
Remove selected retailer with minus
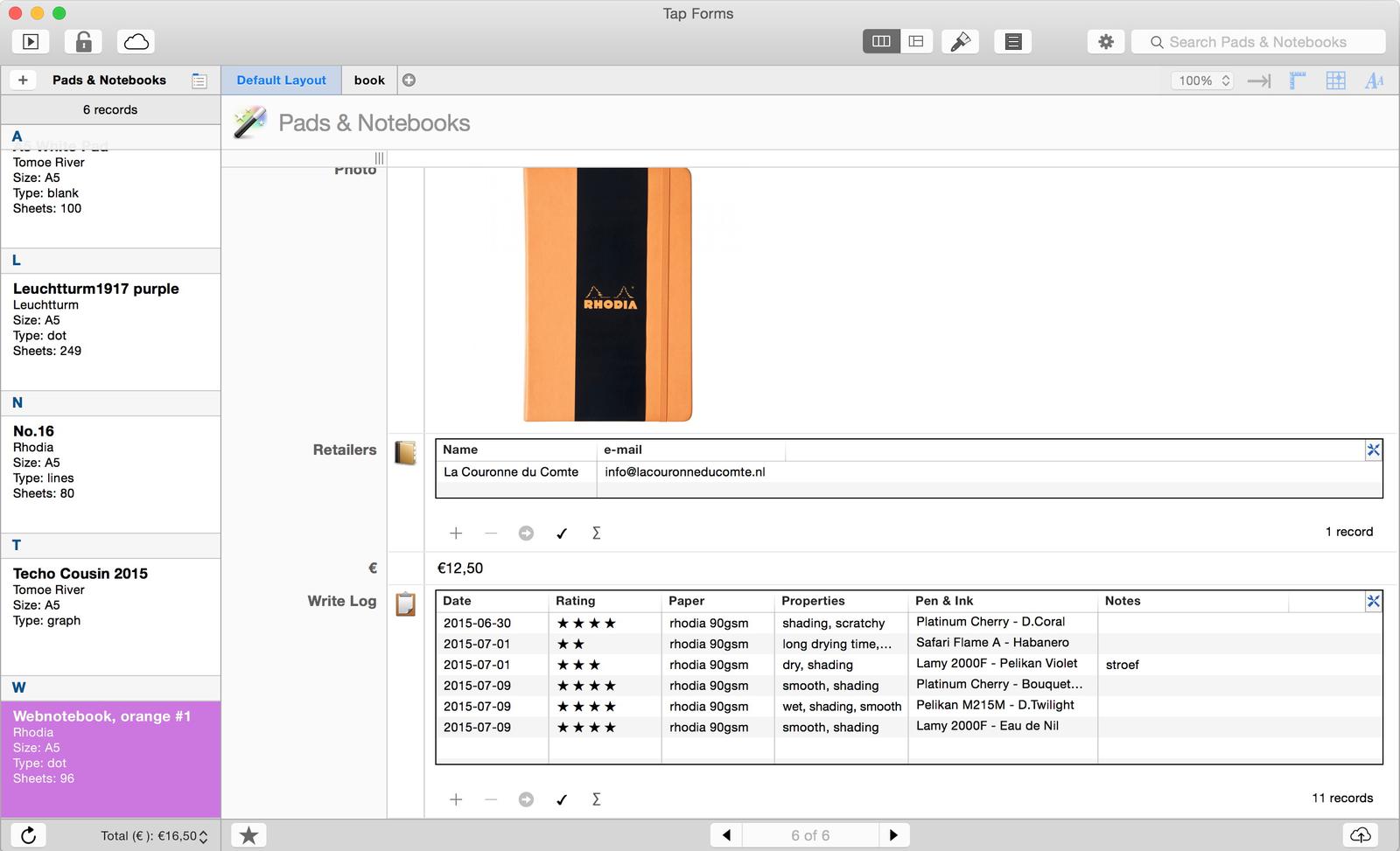pos(491,533)
